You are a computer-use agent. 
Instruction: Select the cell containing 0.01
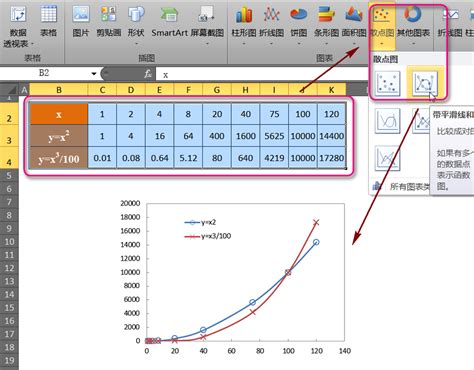(x=102, y=158)
